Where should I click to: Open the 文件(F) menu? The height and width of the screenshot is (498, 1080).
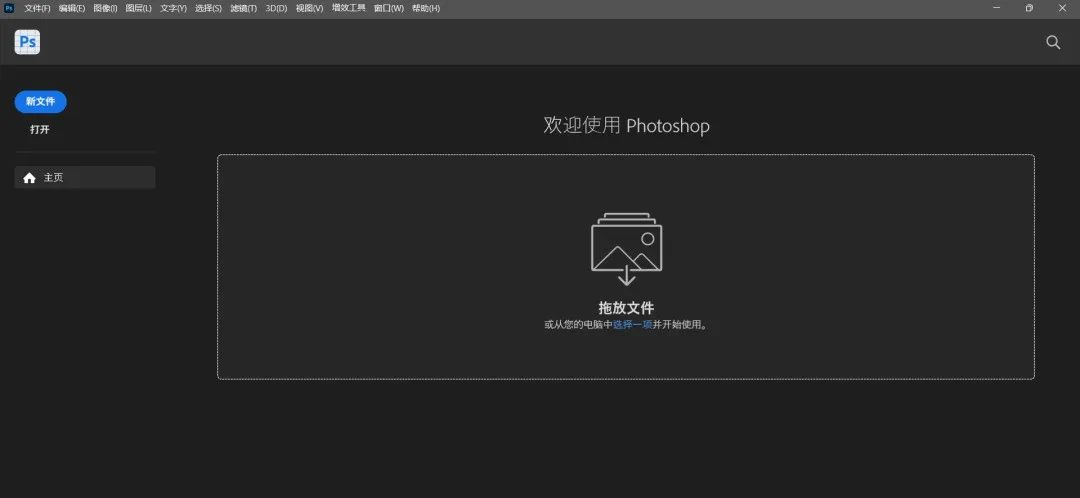pyautogui.click(x=38, y=8)
